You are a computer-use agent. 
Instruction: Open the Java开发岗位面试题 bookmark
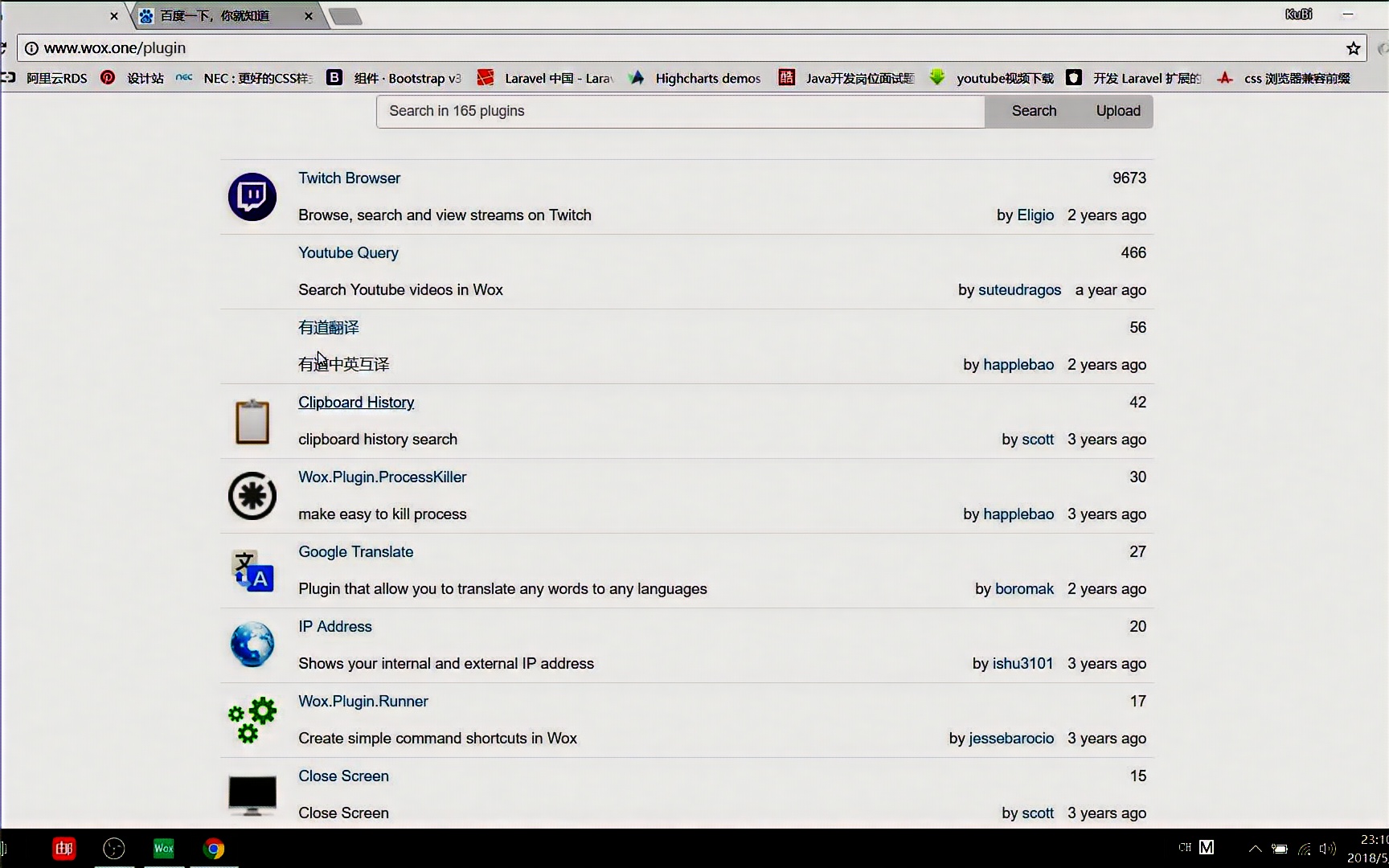[846, 78]
